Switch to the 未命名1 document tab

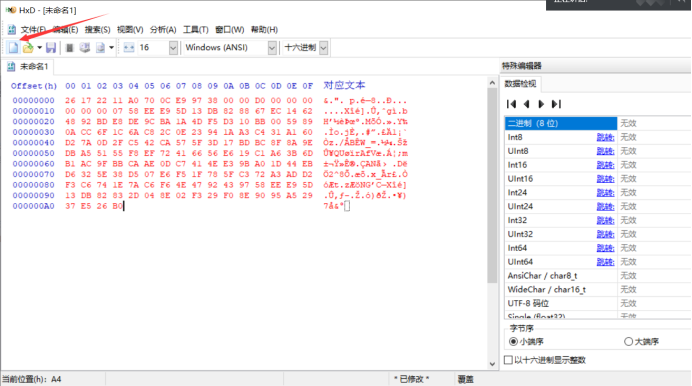point(28,67)
